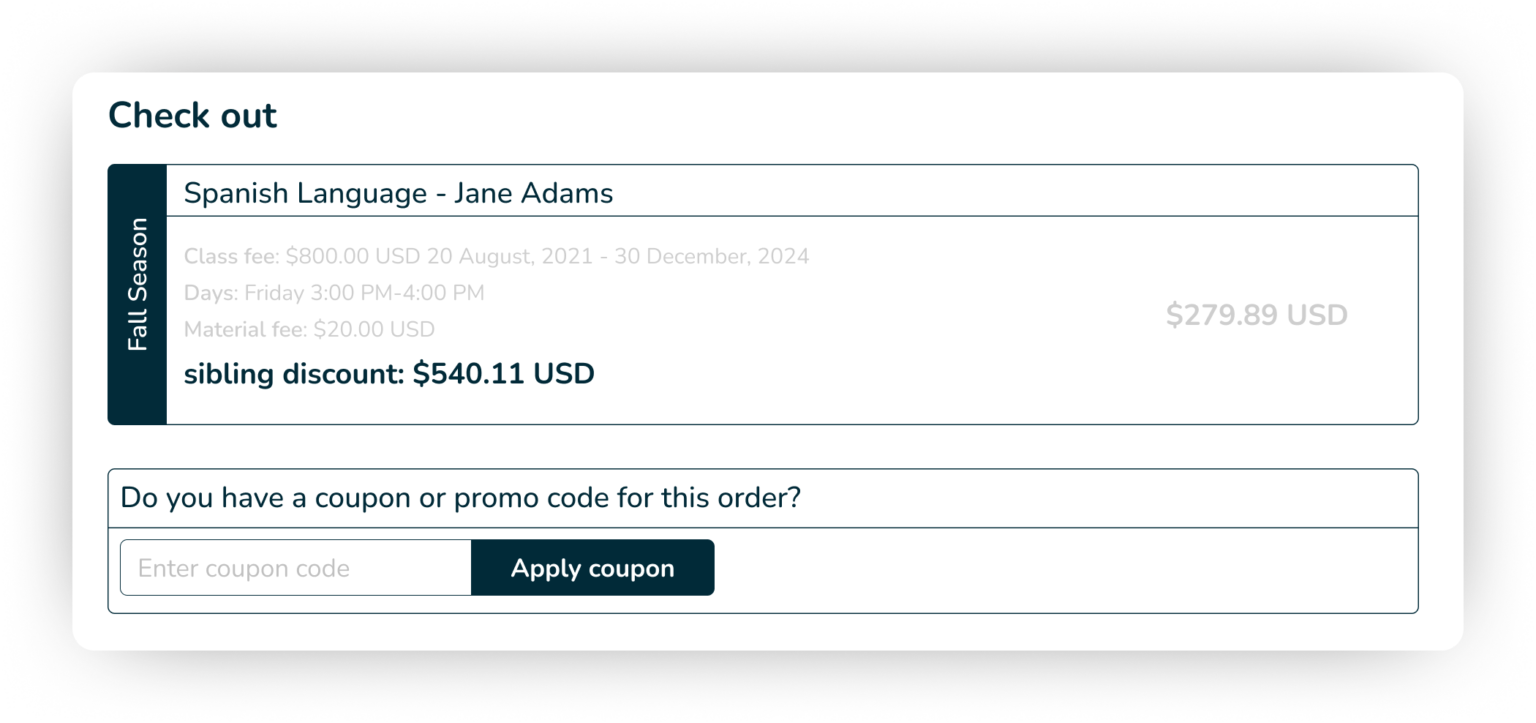Focus the Enter coupon code field
Image resolution: width=1536 pixels, height=723 pixels.
[295, 568]
